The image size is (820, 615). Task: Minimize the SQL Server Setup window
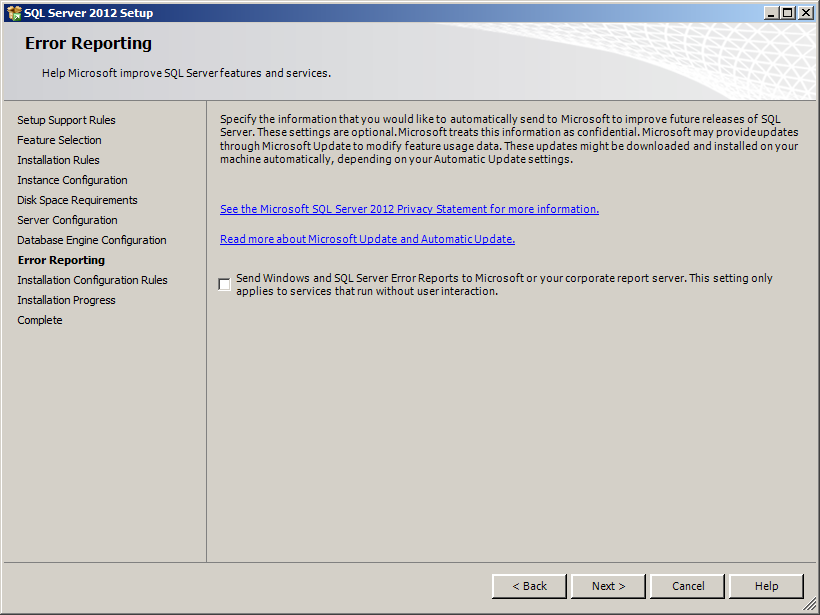771,13
